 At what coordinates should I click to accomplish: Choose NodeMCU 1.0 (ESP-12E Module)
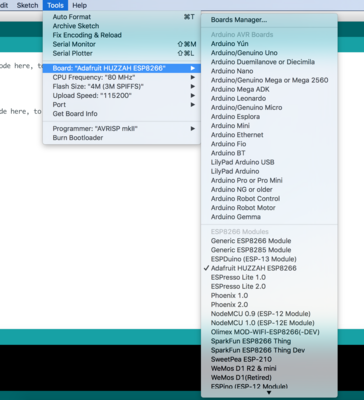coord(269,323)
